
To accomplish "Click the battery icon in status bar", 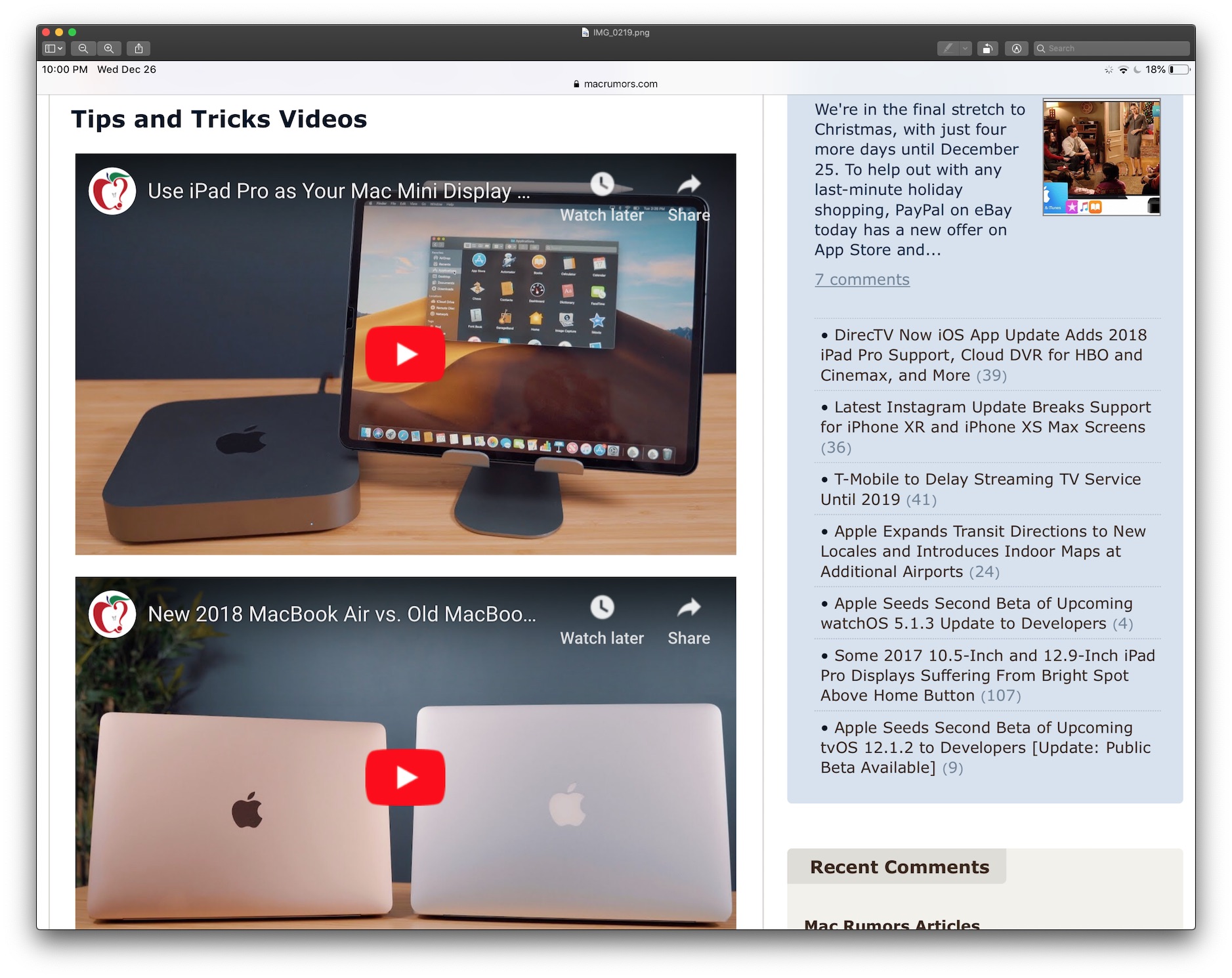I will pyautogui.click(x=1179, y=70).
